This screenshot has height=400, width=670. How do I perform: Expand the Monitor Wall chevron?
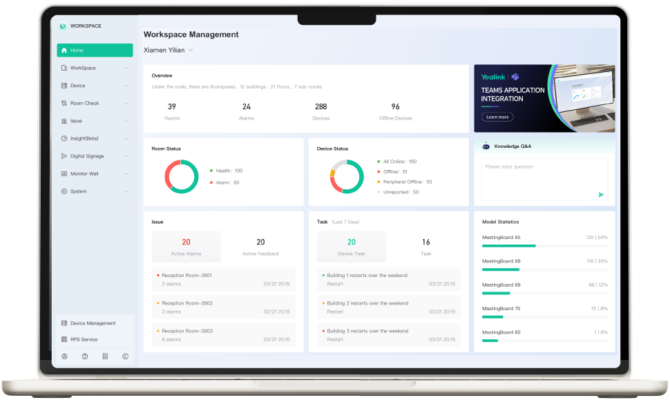tap(126, 174)
